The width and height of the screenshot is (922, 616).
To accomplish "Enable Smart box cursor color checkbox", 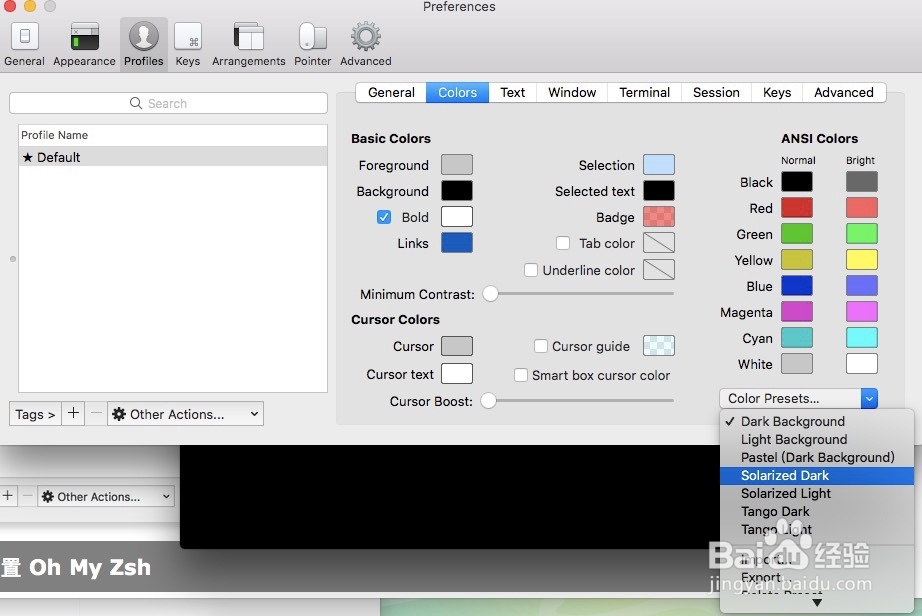I will 520,375.
